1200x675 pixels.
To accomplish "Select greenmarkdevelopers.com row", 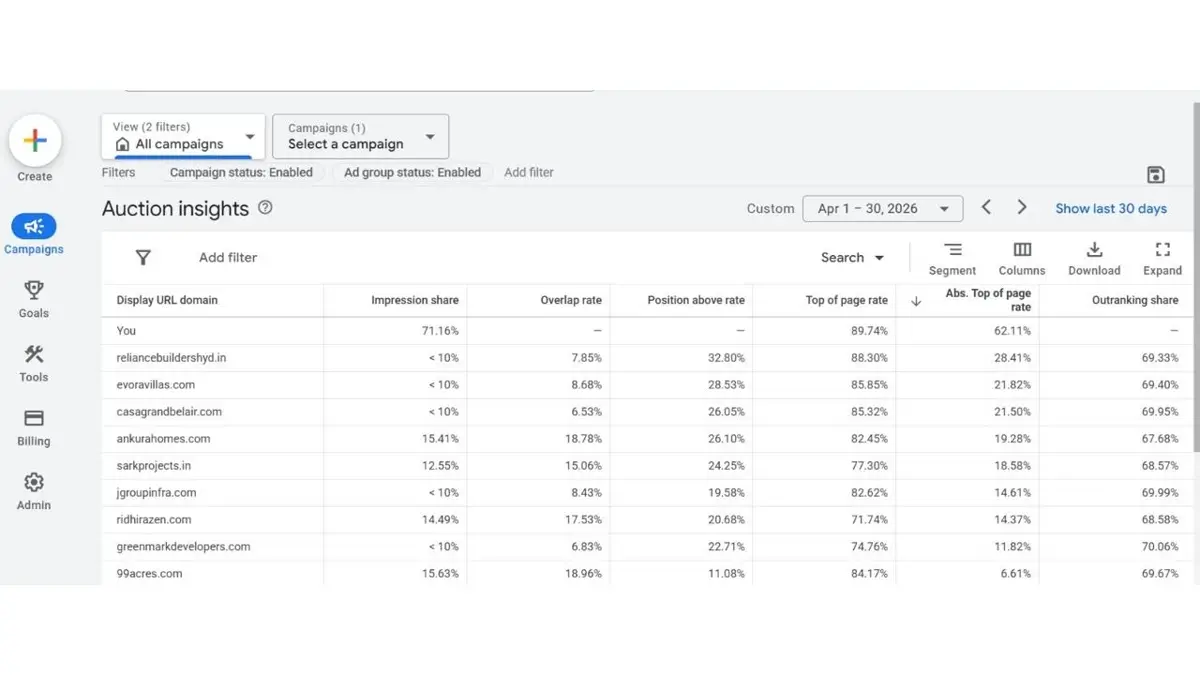I will point(647,546).
